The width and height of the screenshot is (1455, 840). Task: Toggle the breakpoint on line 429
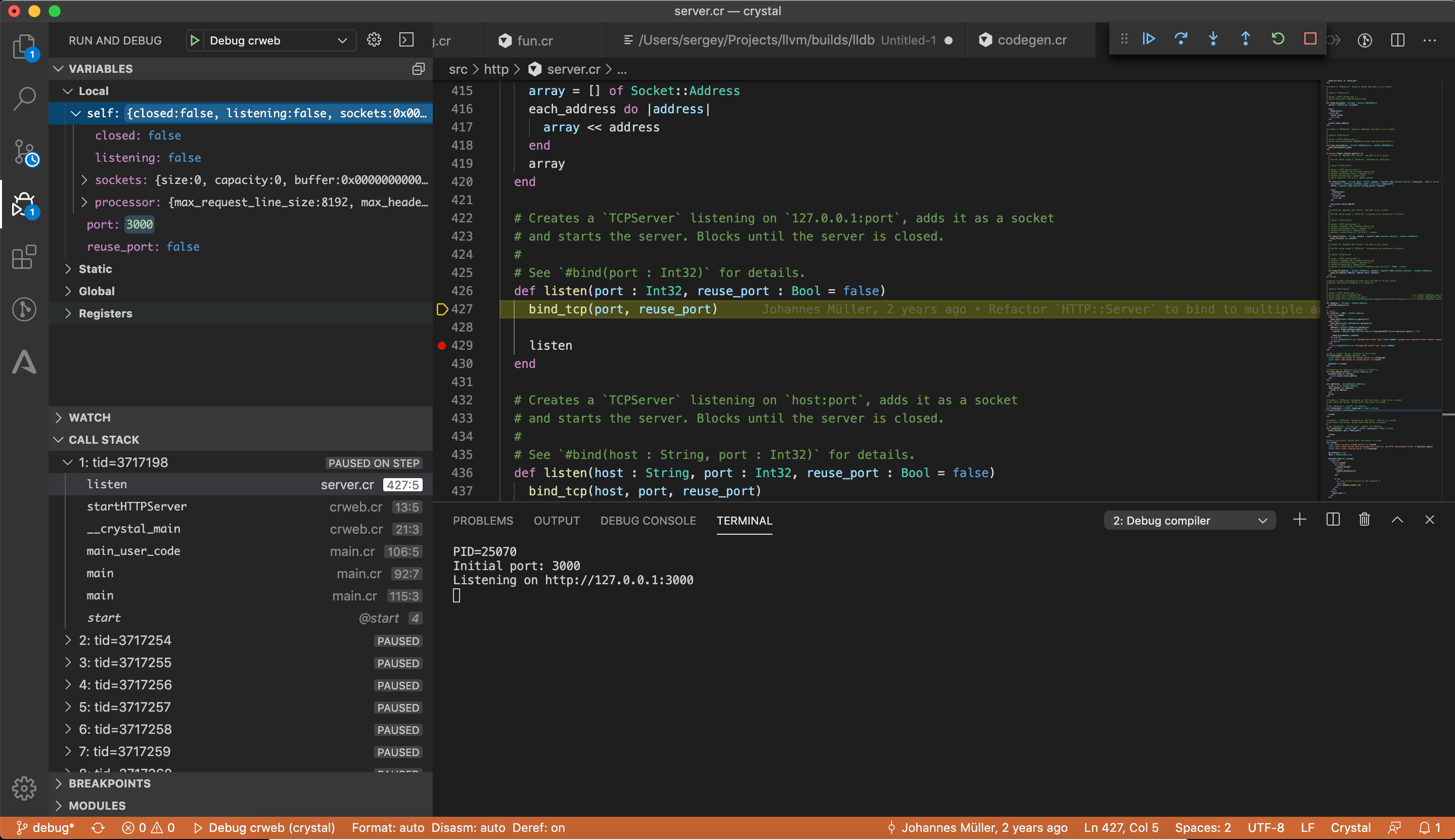click(x=442, y=346)
